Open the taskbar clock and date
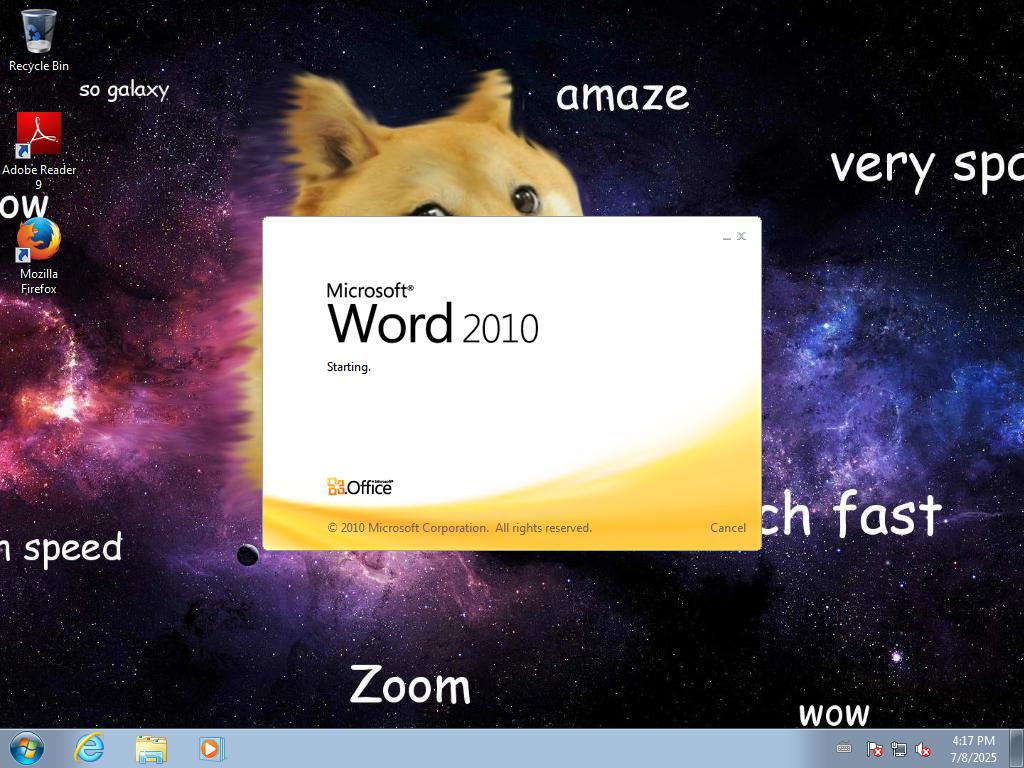Screen dimensions: 1024x768 (x=973, y=749)
